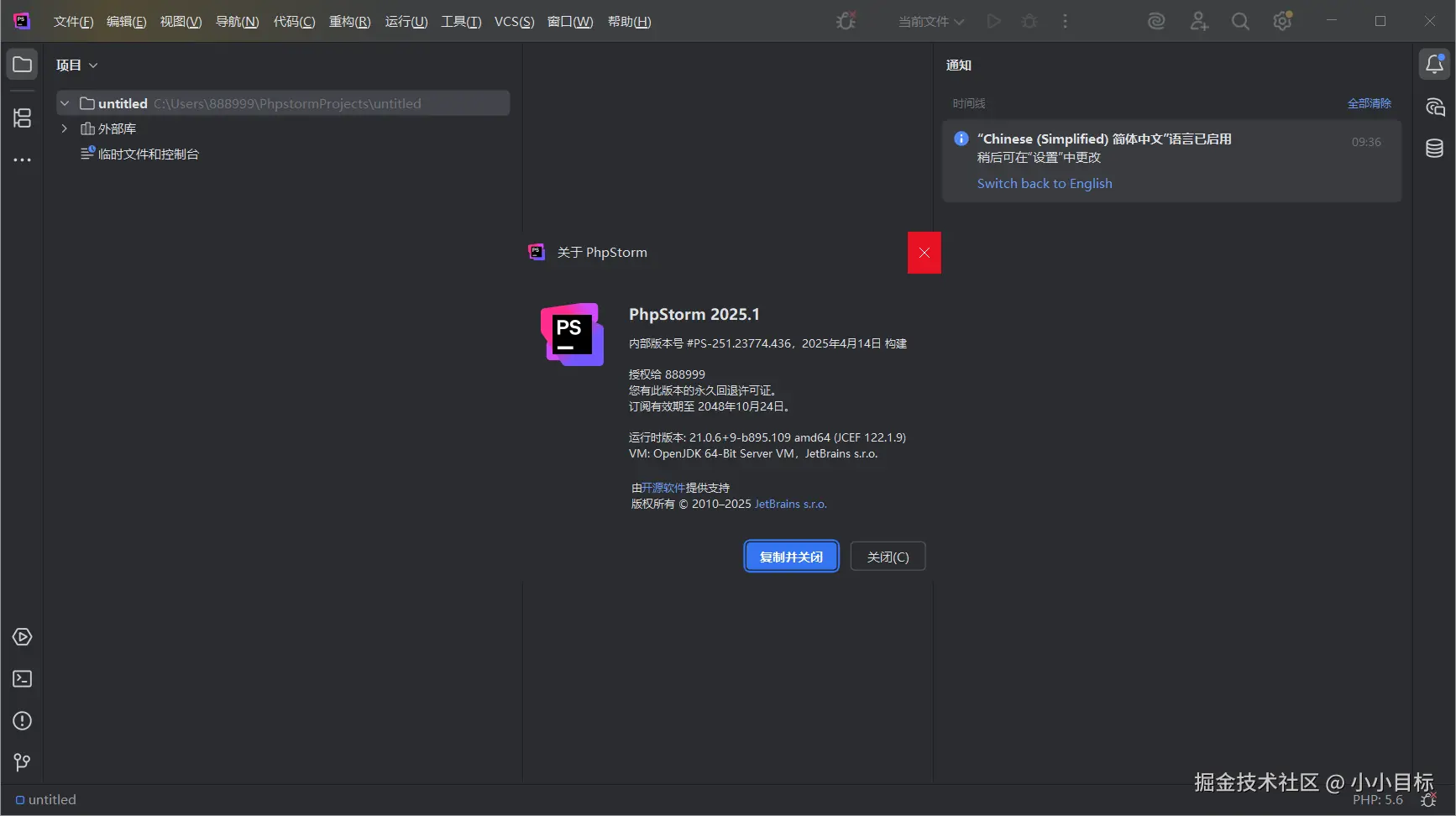Click the 关于 PhpStorm dialog title
This screenshot has width=1456, height=816.
point(602,253)
